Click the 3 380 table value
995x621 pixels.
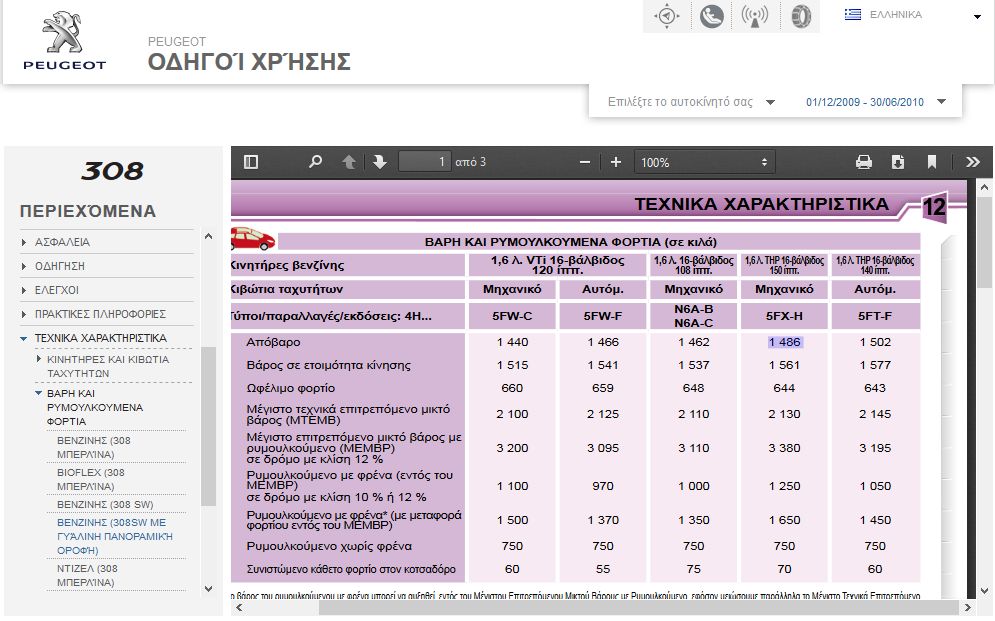(x=784, y=448)
